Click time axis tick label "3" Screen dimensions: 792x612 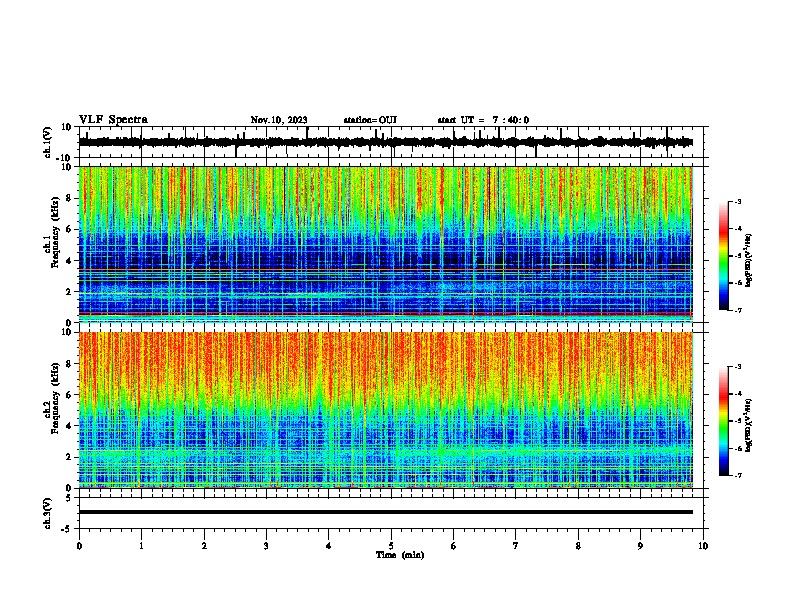pos(266,546)
